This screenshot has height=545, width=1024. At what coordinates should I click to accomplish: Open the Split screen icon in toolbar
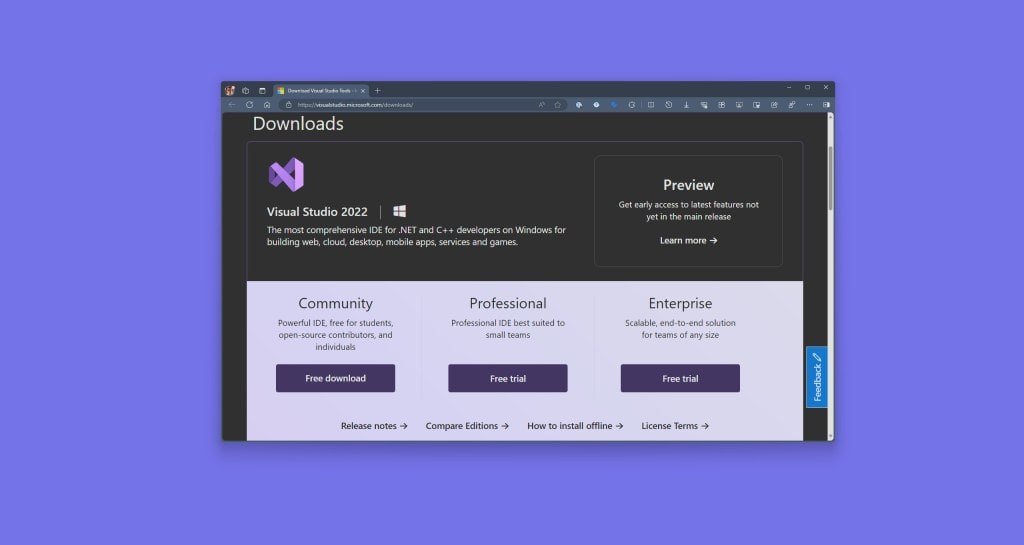(x=650, y=104)
